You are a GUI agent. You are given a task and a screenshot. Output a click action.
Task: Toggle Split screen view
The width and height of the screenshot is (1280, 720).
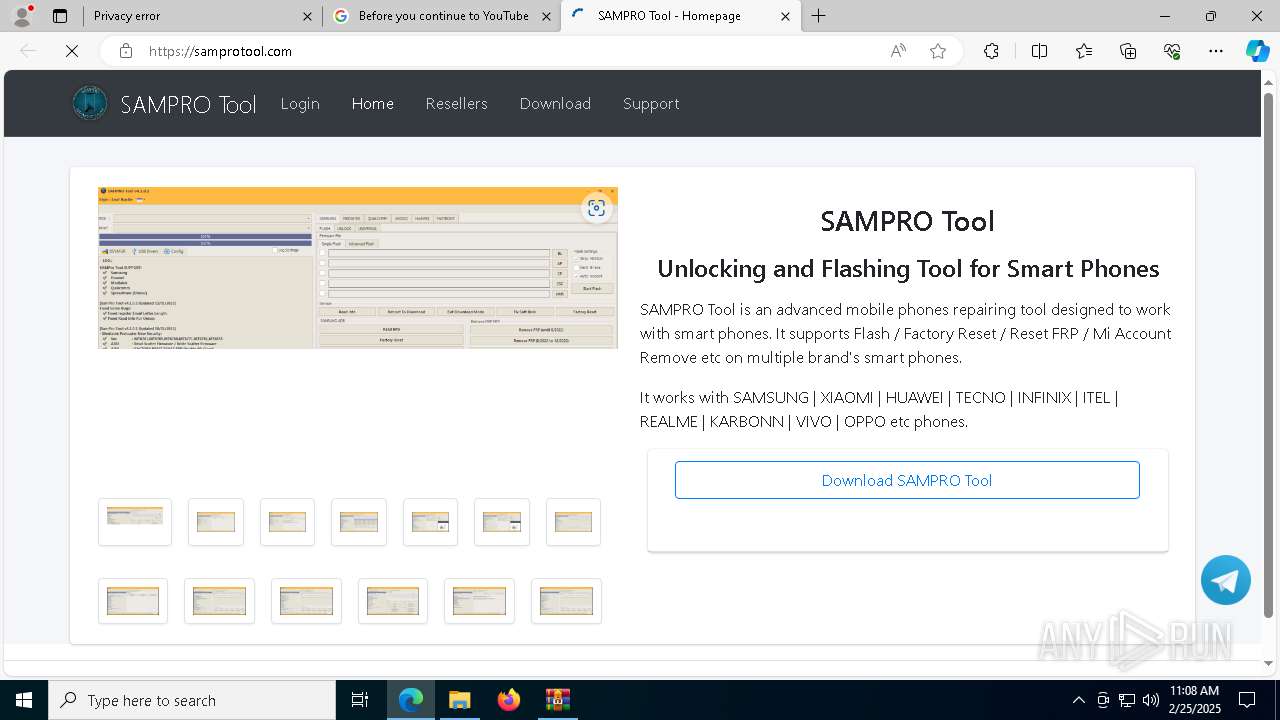tap(1039, 51)
